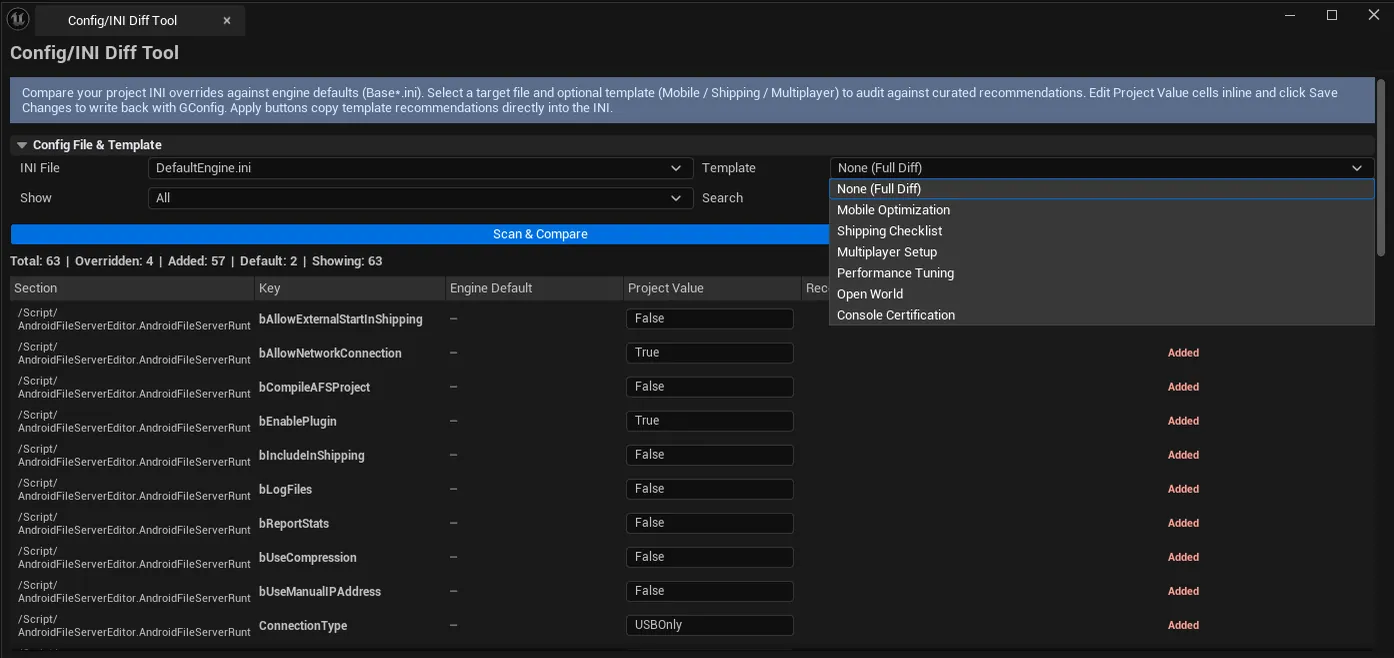Choose Multiplayer Setup template option
This screenshot has height=658, width=1394.
pyautogui.click(x=1102, y=252)
